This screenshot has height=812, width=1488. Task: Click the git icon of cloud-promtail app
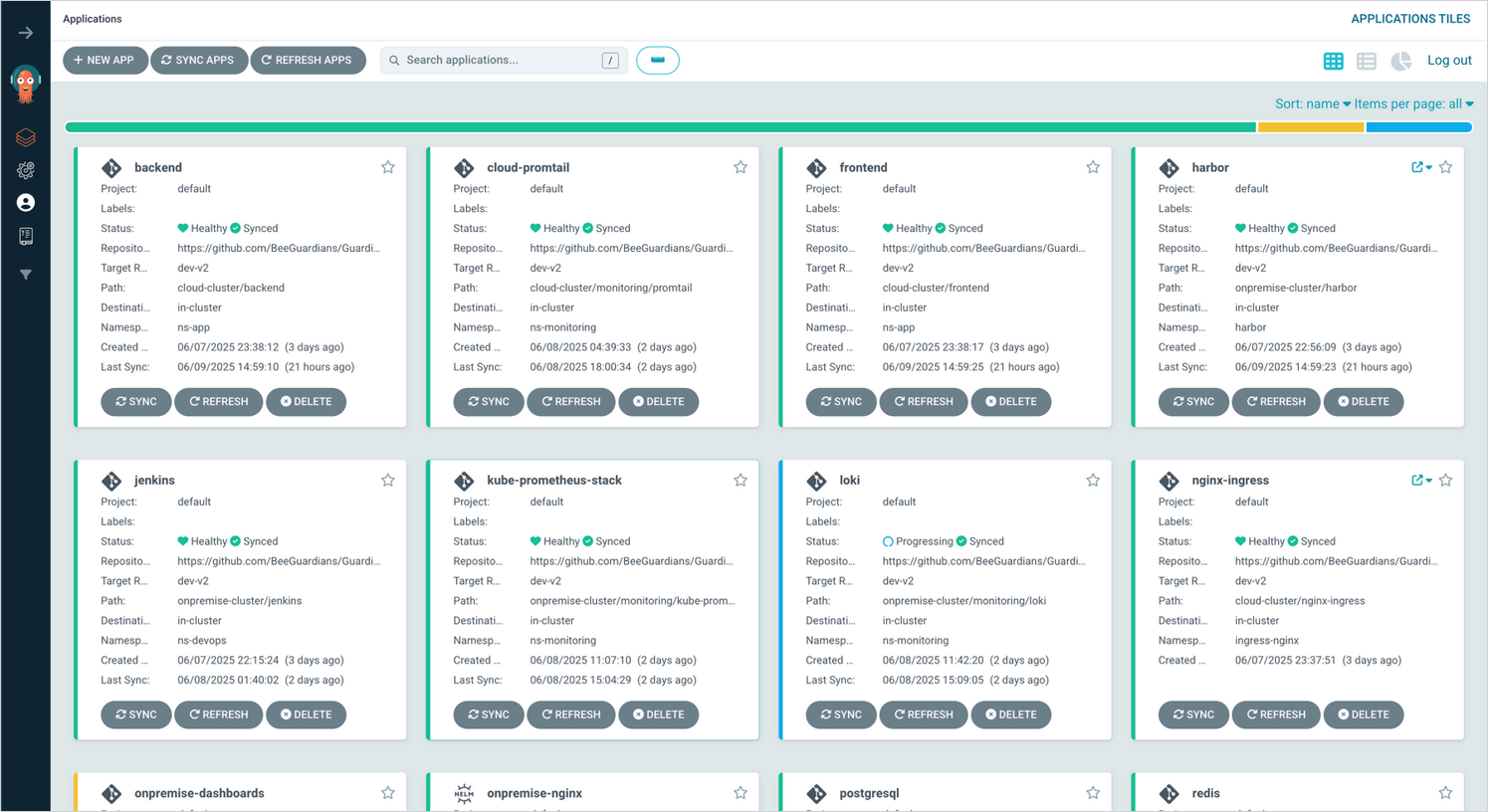(464, 168)
